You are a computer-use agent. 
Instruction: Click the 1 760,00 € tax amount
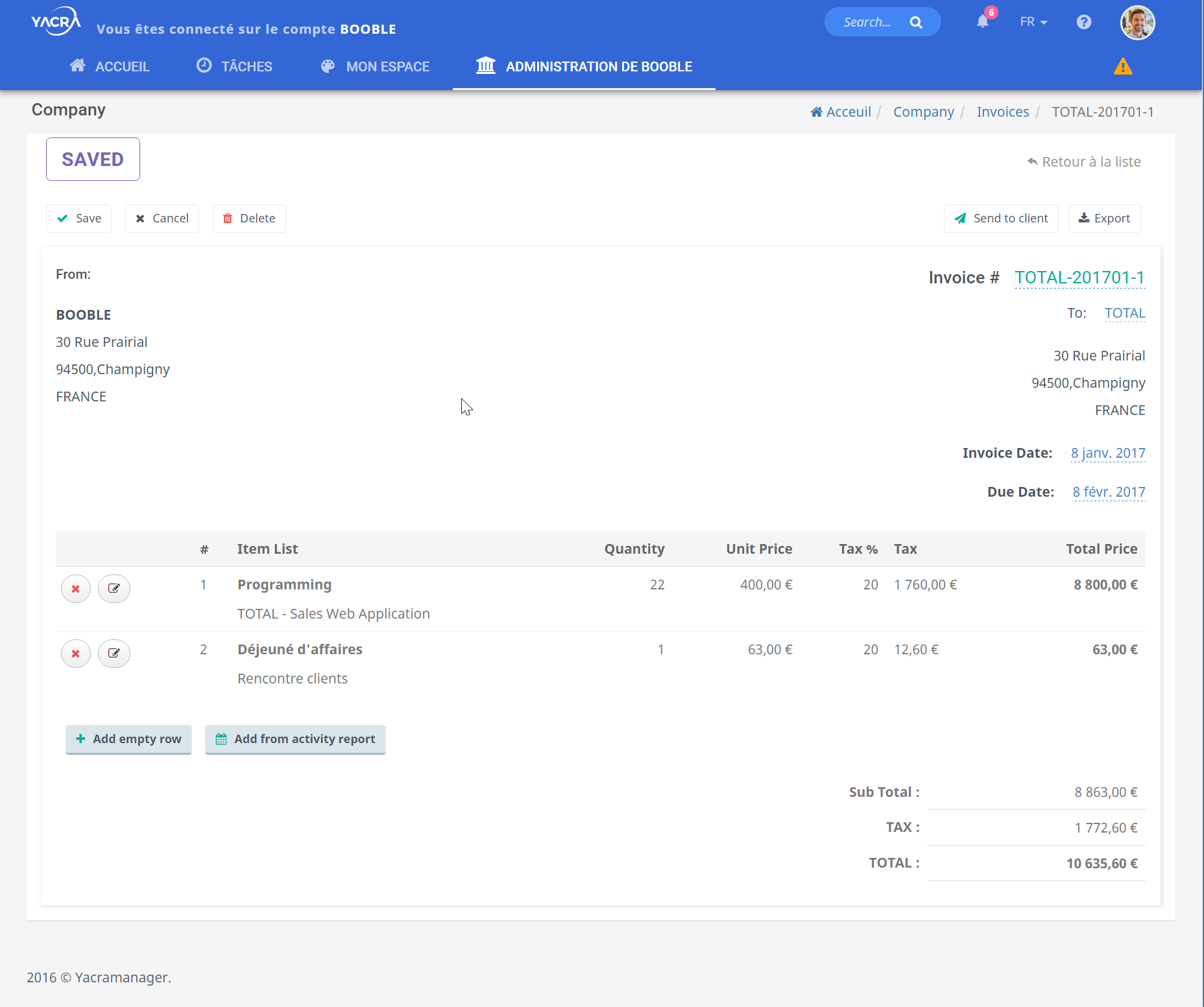tap(926, 585)
